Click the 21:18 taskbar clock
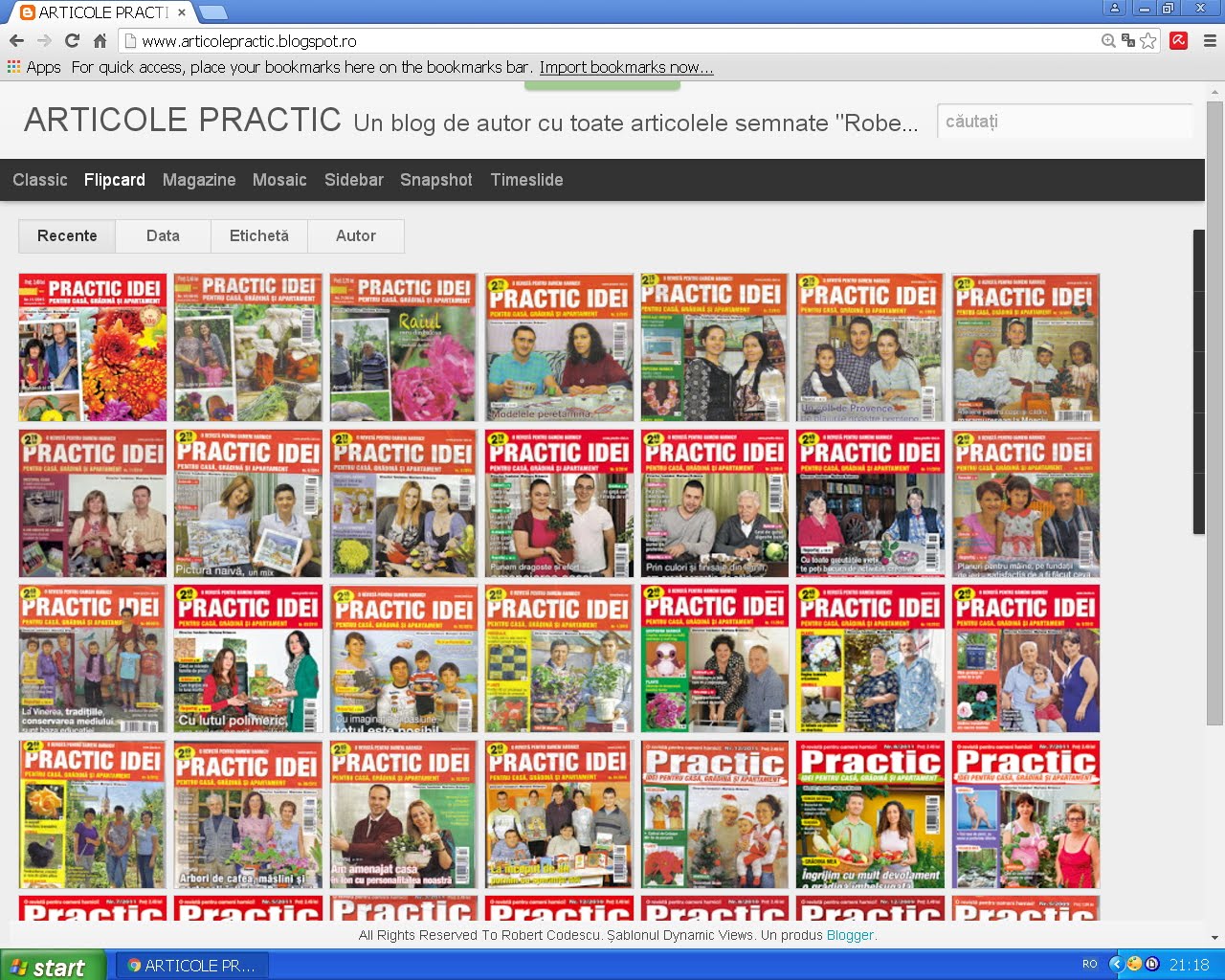 pyautogui.click(x=1190, y=965)
